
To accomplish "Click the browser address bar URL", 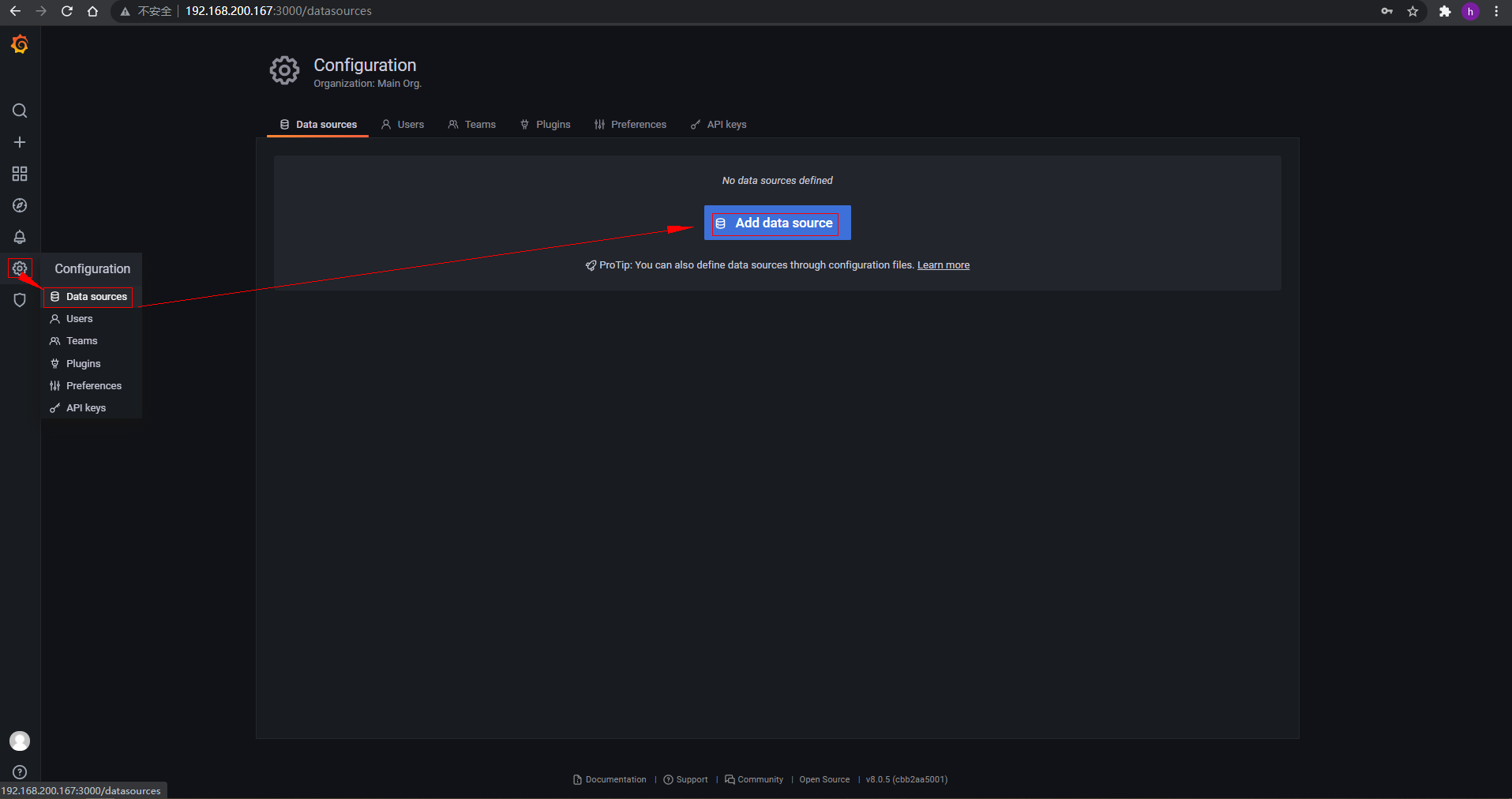I will pyautogui.click(x=279, y=11).
